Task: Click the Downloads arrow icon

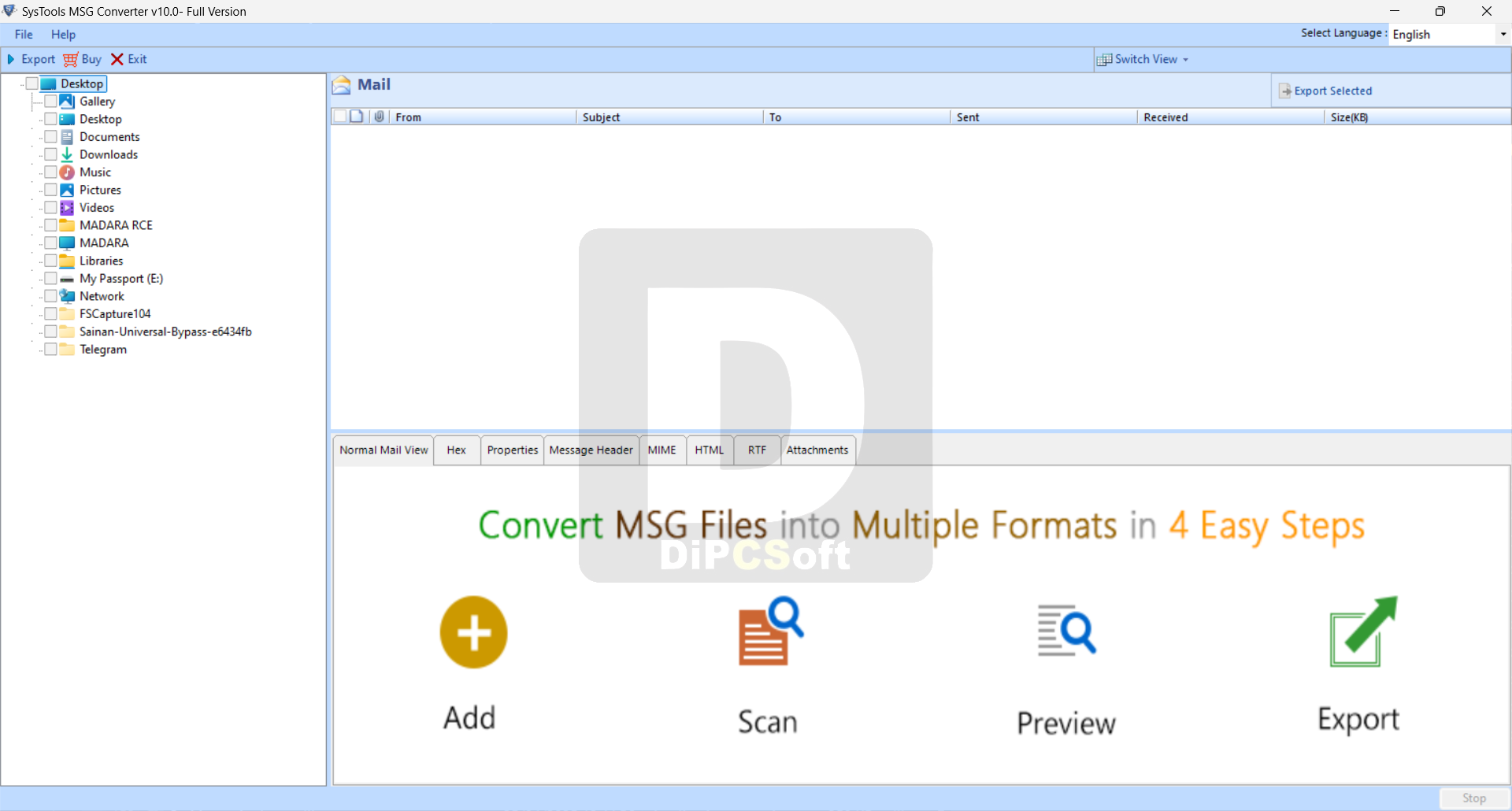Action: click(67, 154)
